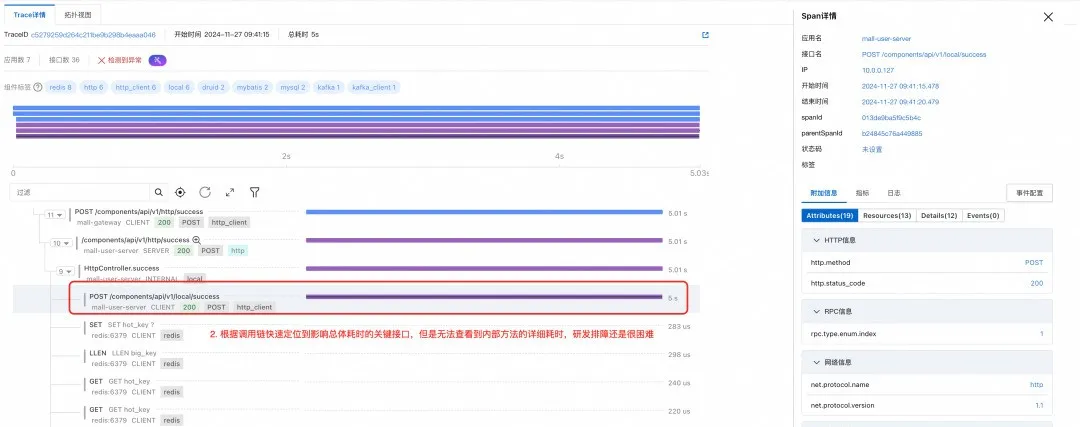Select the Details(12) tab
The width and height of the screenshot is (1080, 427).
click(939, 216)
